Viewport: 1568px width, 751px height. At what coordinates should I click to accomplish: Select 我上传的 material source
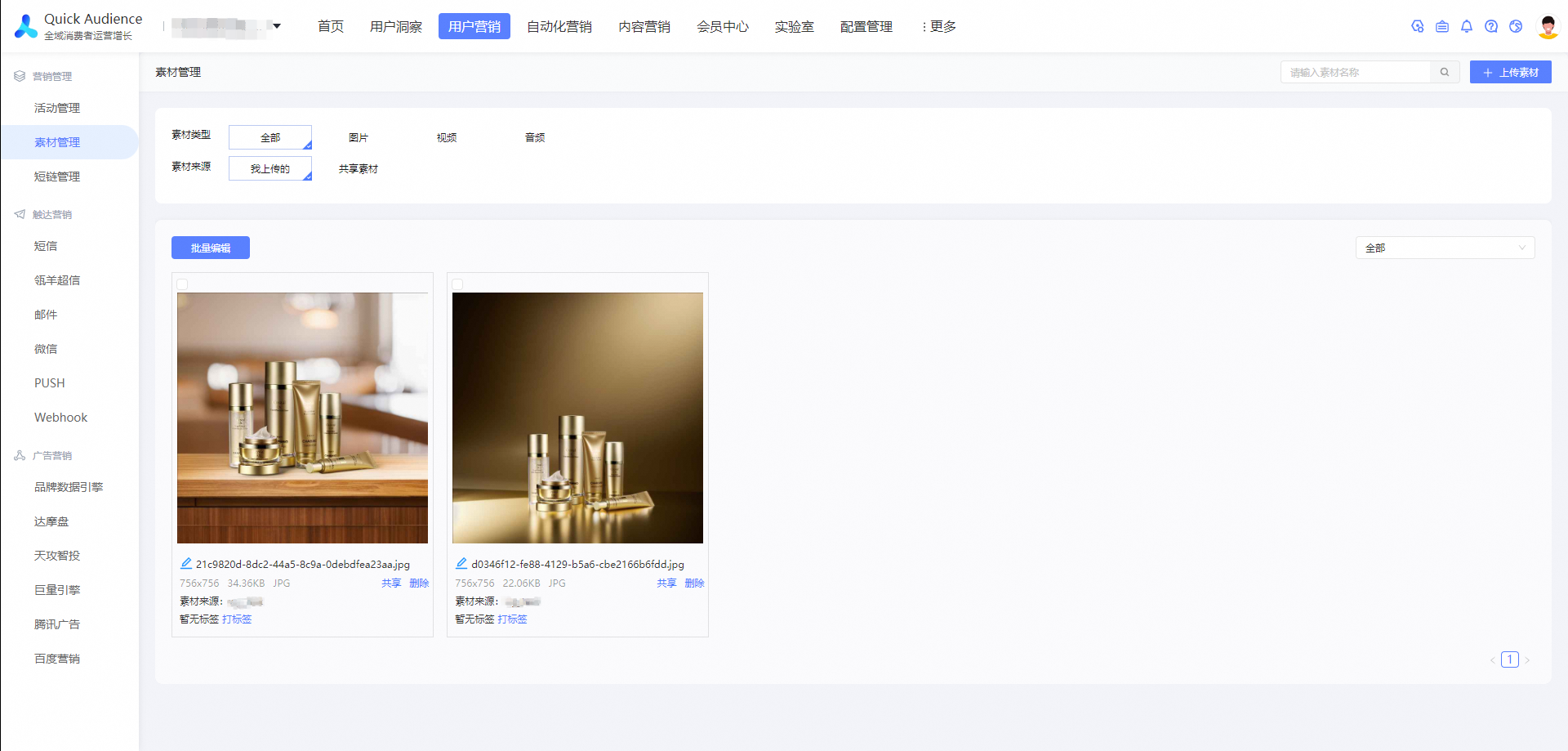point(270,168)
